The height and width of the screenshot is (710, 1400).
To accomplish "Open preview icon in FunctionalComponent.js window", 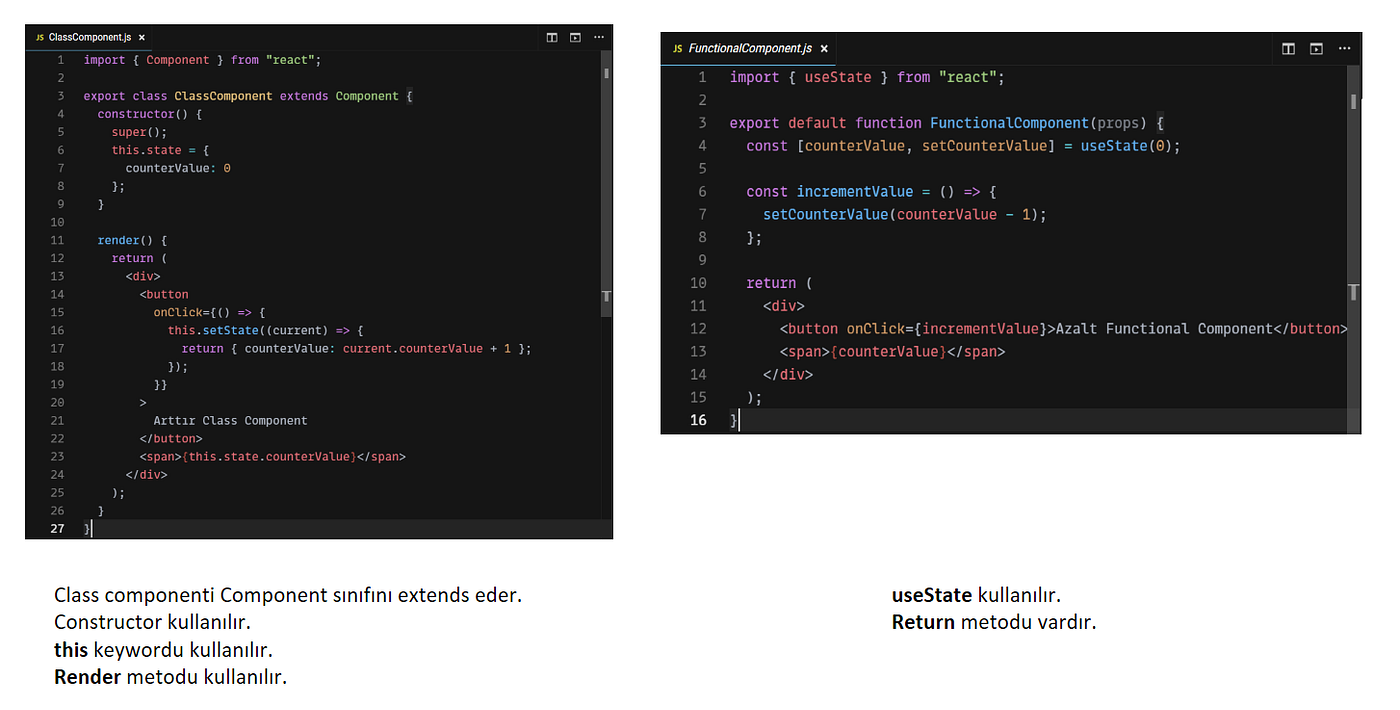I will [x=1316, y=48].
